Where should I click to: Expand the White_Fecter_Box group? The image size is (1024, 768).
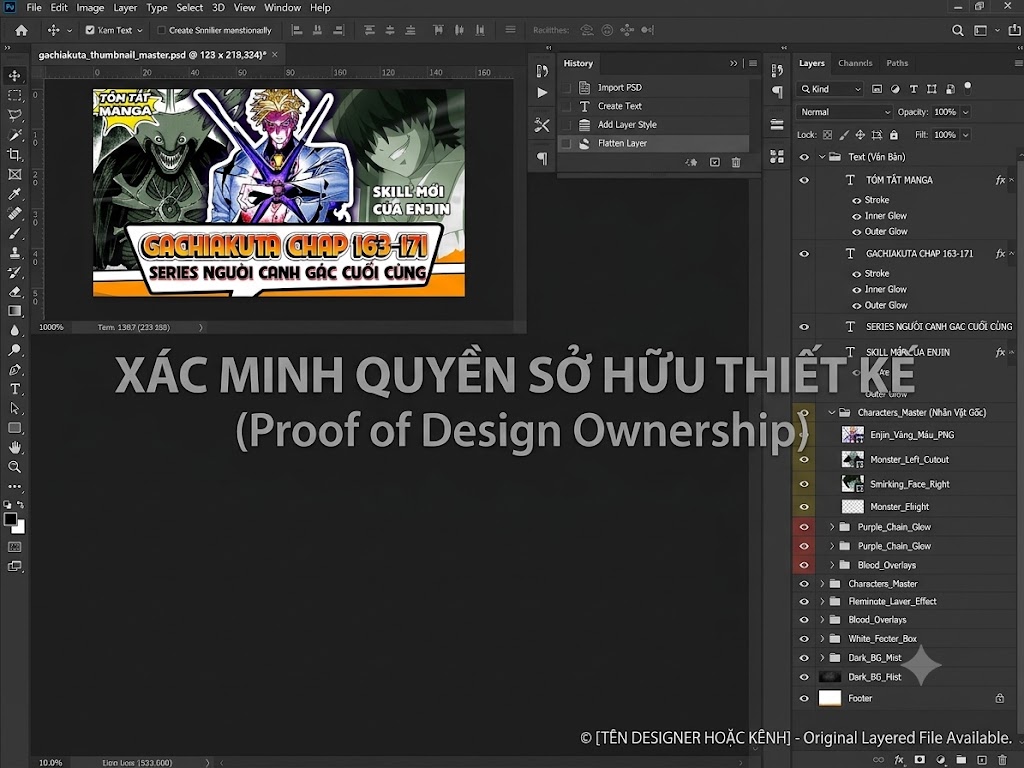(x=822, y=639)
